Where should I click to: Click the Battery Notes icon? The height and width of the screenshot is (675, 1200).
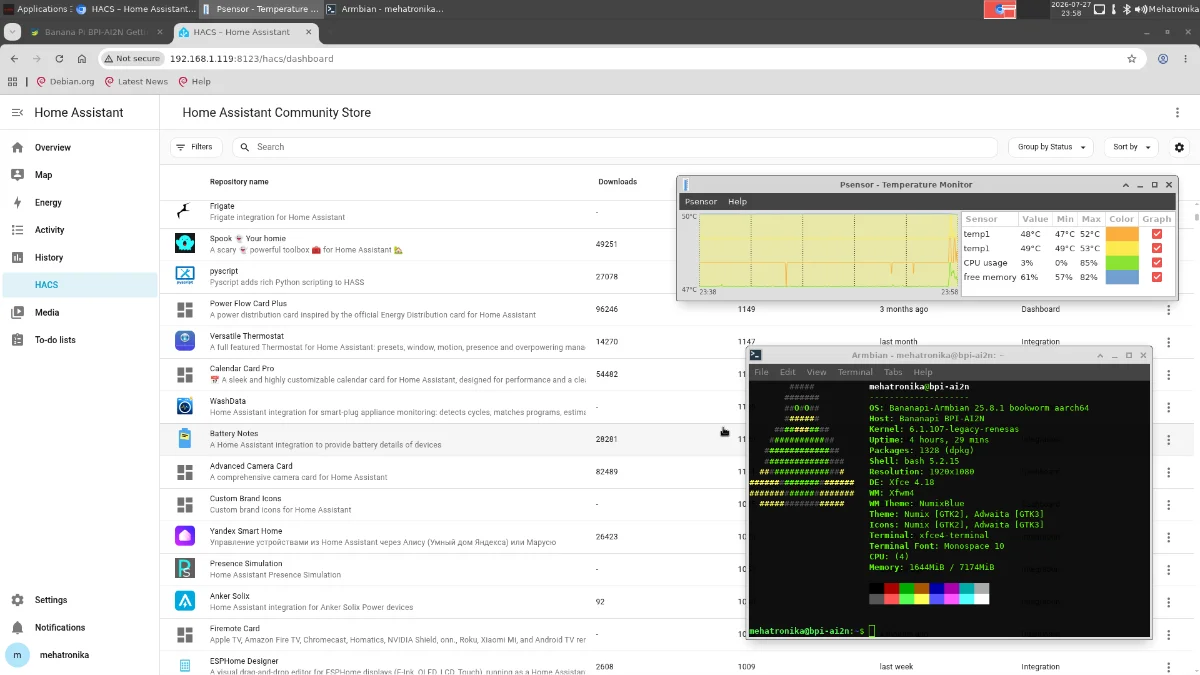[185, 439]
